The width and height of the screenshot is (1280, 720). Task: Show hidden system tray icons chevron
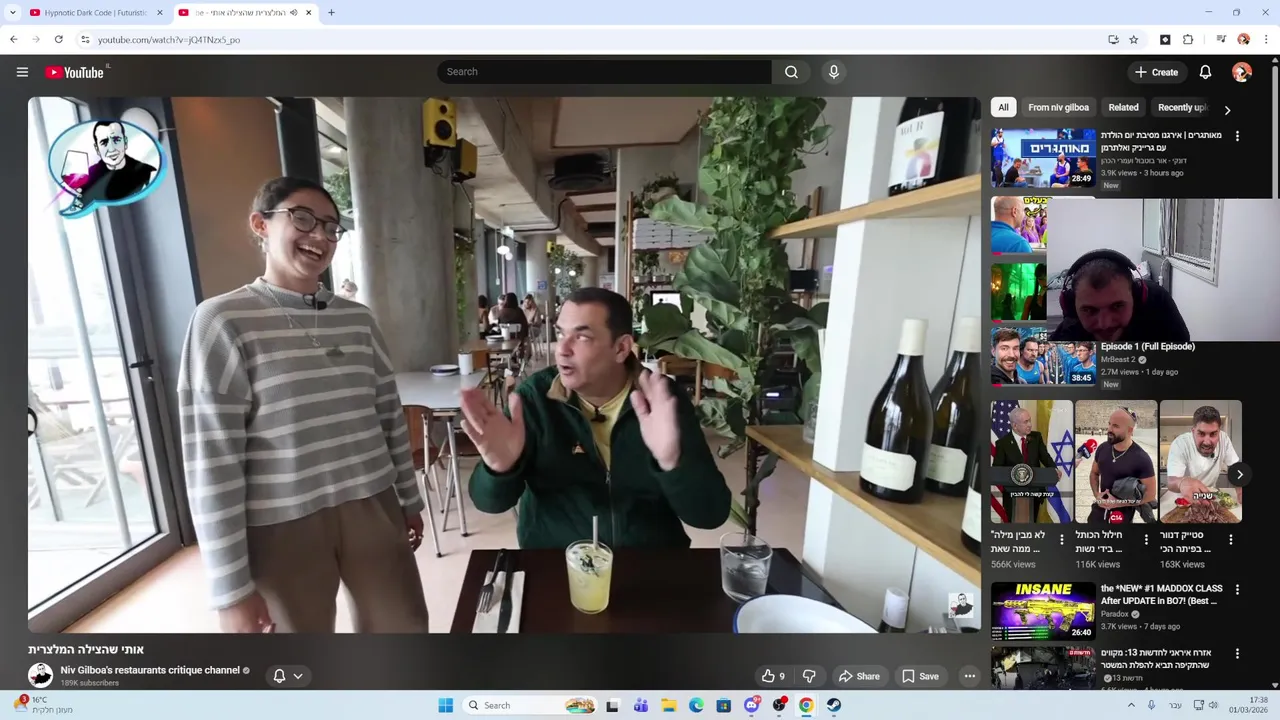tap(1131, 705)
